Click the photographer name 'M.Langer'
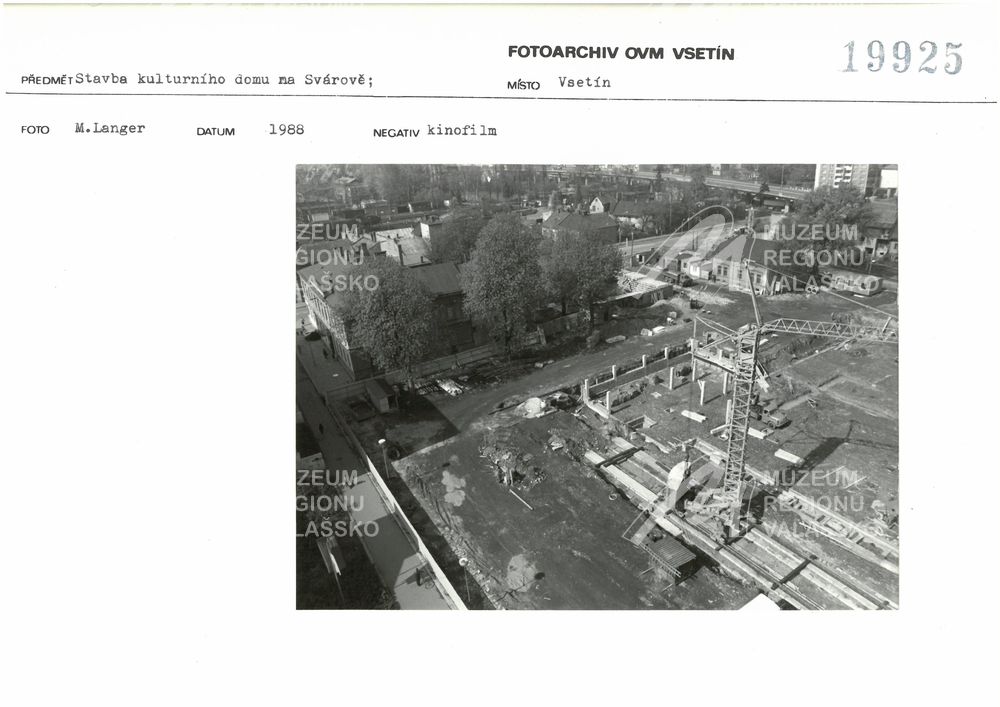Screen dimensions: 1000x707 (x=110, y=128)
